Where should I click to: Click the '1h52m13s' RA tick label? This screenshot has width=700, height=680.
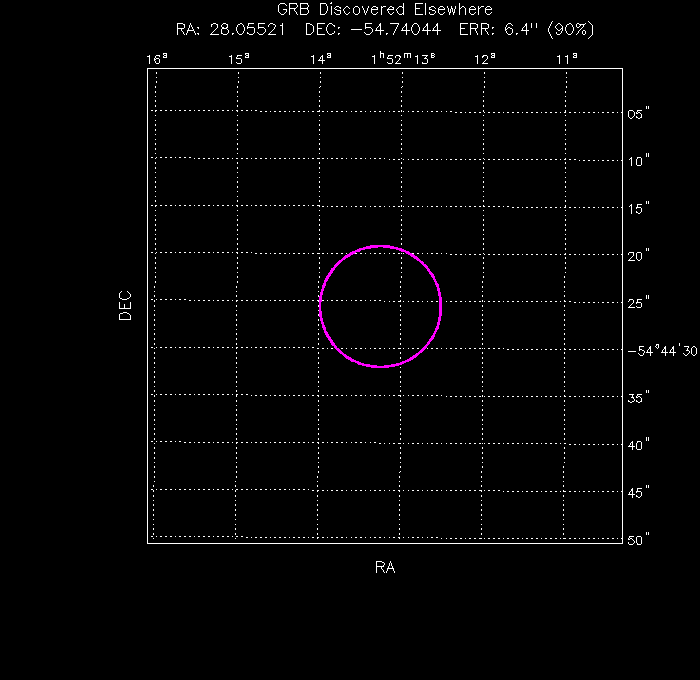(403, 58)
